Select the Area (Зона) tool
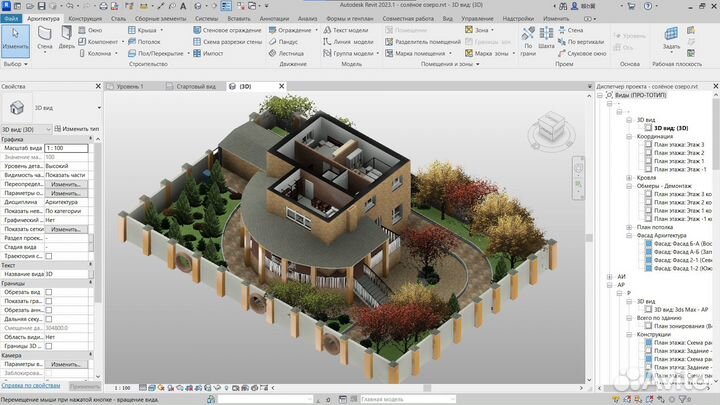Screen dimensions: 720x405 tap(477, 30)
